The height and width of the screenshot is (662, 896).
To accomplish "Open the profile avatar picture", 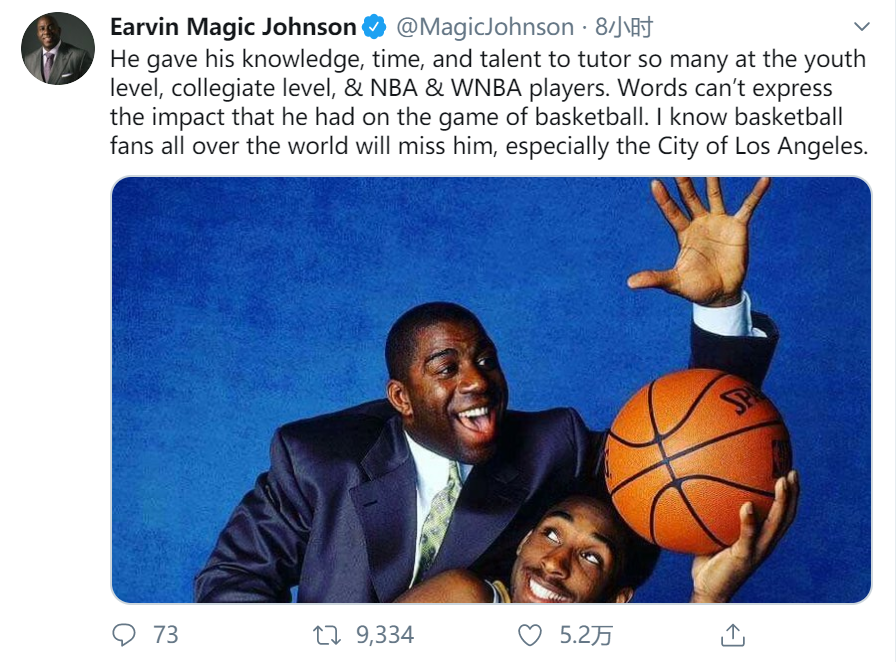I will pos(57,48).
